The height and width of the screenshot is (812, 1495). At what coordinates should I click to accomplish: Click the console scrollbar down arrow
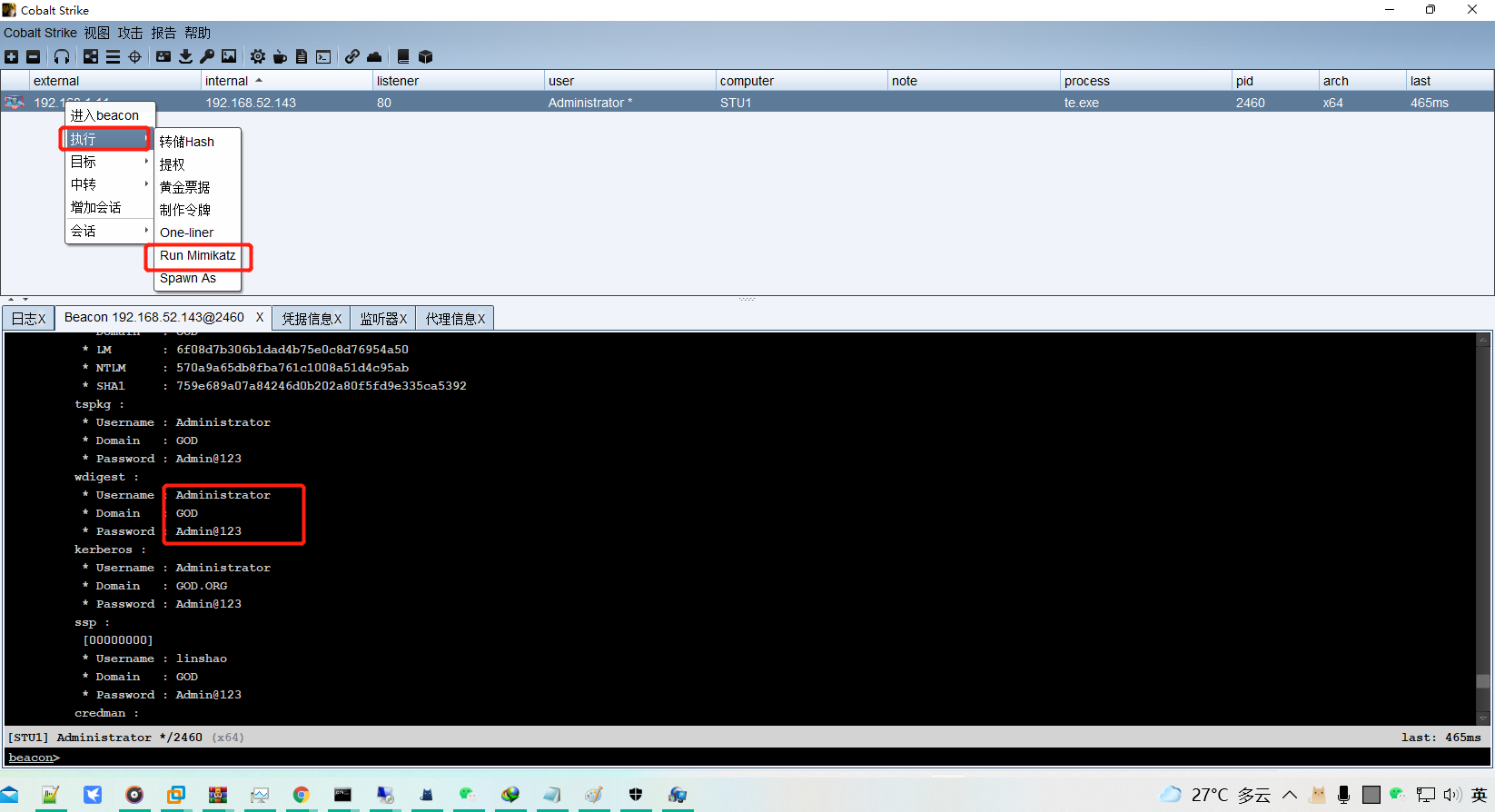coord(1483,718)
